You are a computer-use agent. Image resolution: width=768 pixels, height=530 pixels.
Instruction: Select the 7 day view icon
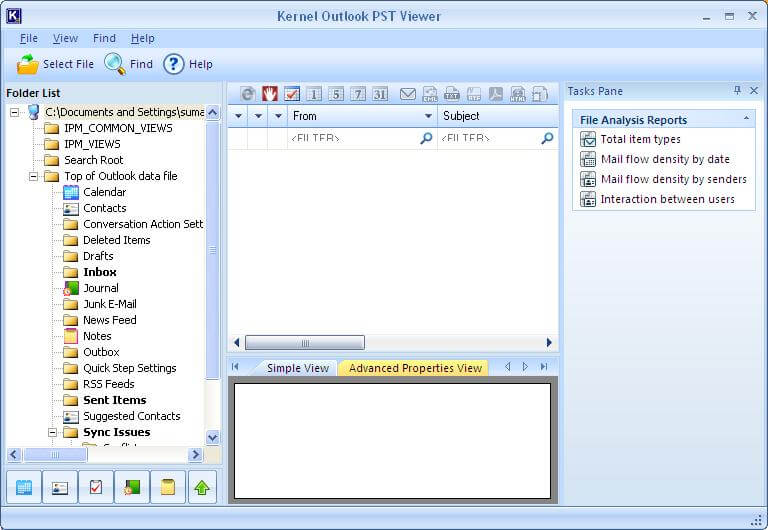point(358,94)
